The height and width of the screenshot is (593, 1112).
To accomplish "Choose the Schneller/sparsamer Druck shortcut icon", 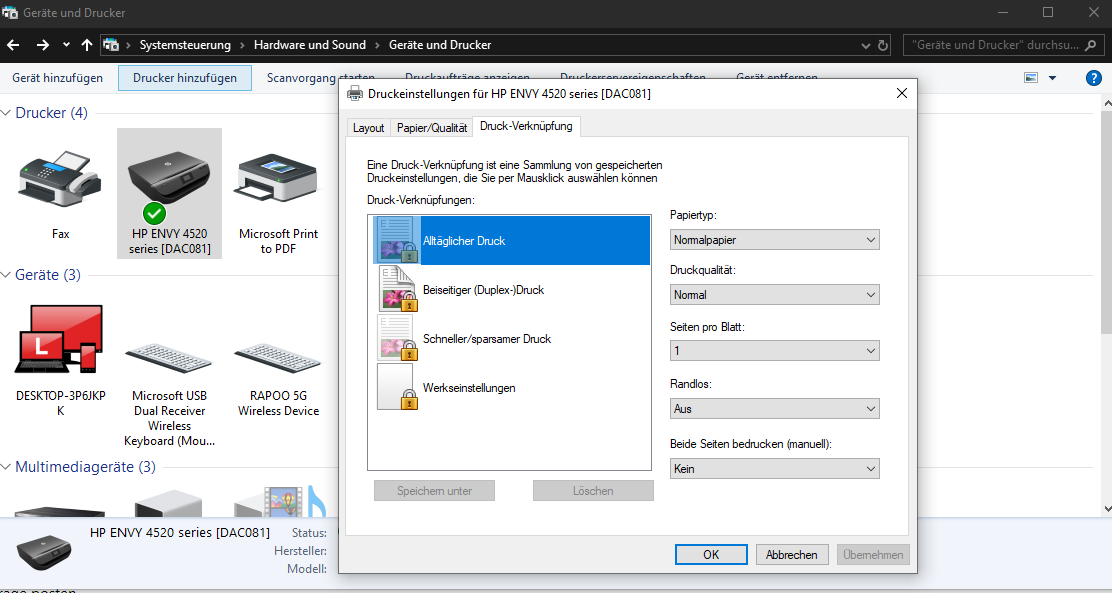I will point(396,338).
